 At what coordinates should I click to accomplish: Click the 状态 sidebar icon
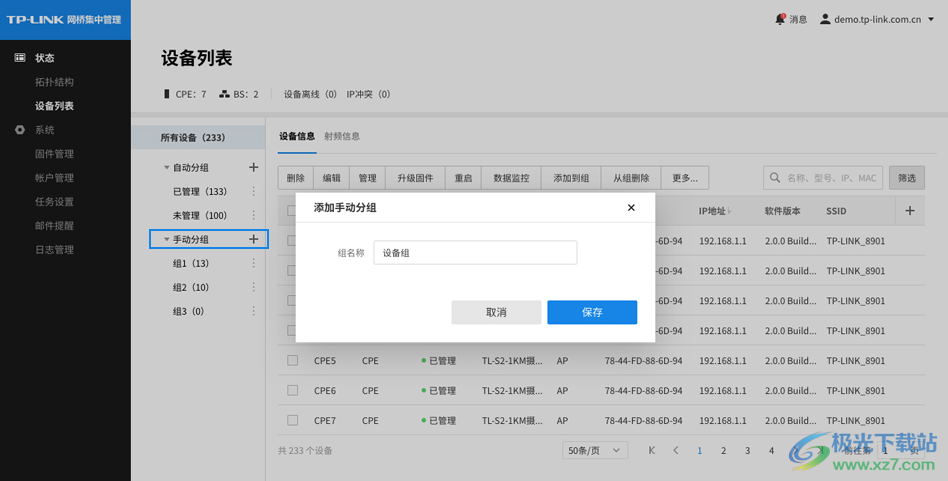20,57
